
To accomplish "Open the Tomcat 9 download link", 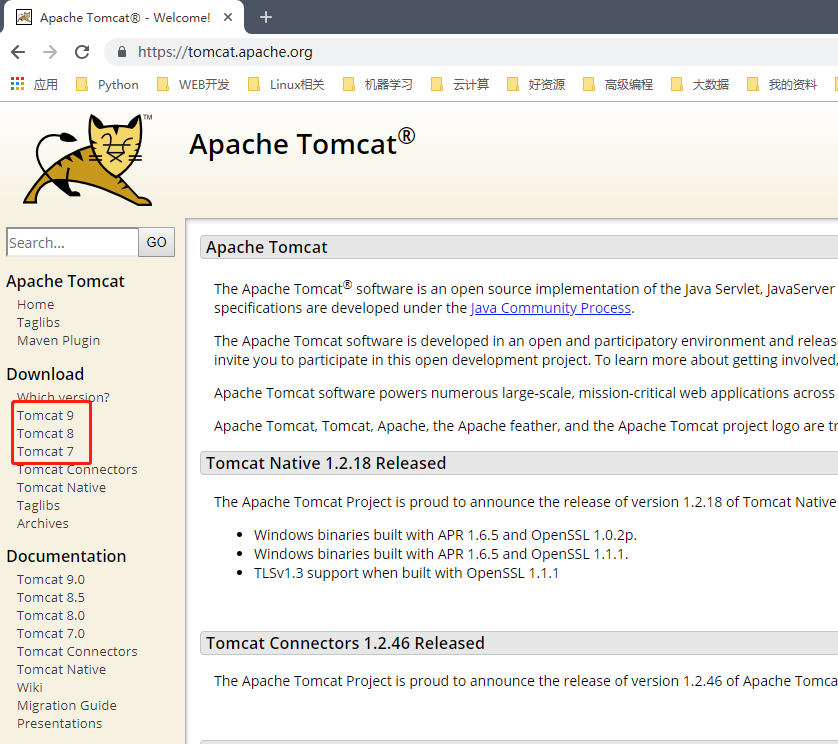I will [x=45, y=415].
